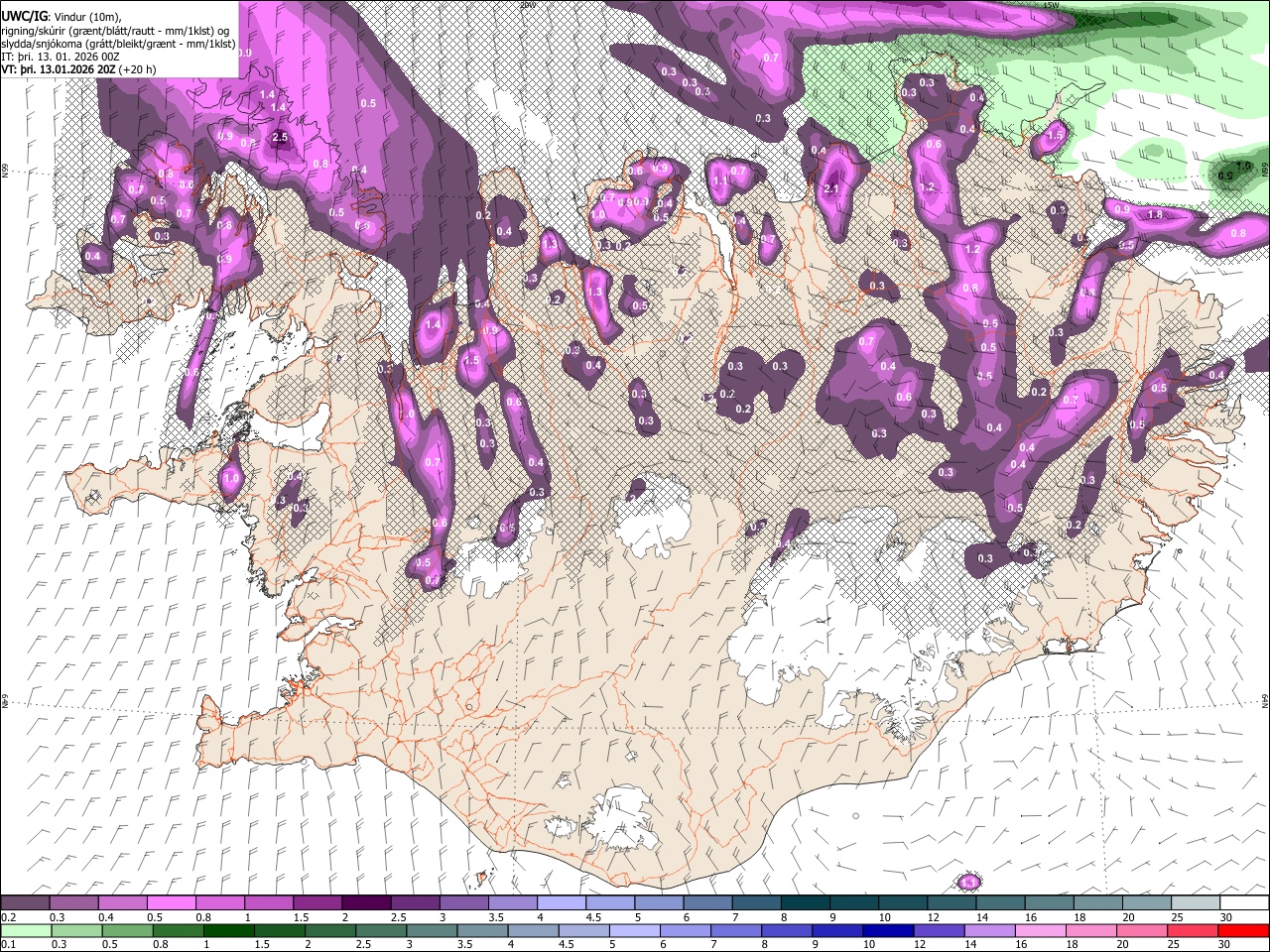The image size is (1270, 952).
Task: Click the 'rigning/skúrir' description line
Action: pos(115,30)
